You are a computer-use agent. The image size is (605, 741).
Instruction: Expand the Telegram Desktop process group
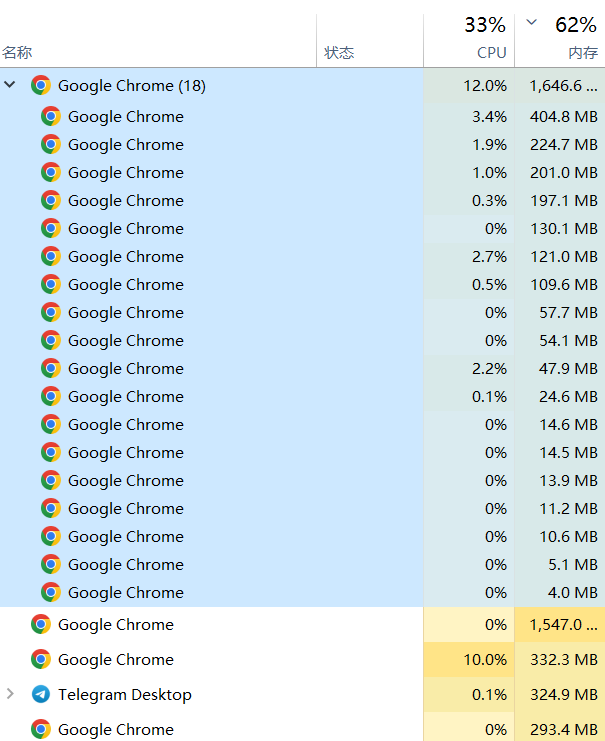tap(11, 694)
